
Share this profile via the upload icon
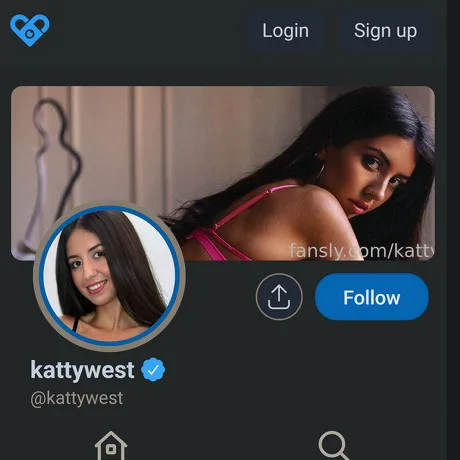(279, 297)
